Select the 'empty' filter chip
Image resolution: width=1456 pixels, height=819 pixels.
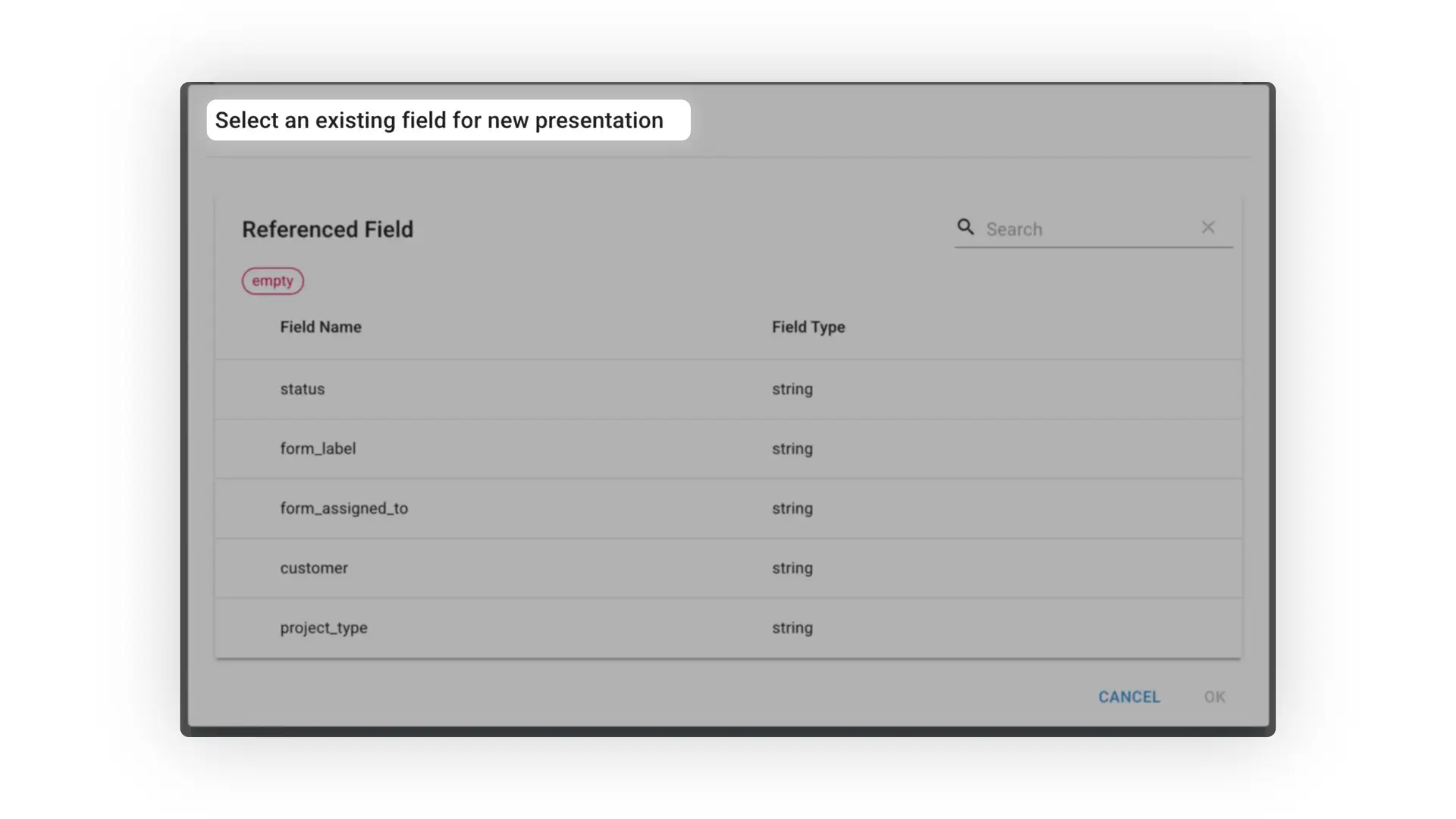pos(272,281)
